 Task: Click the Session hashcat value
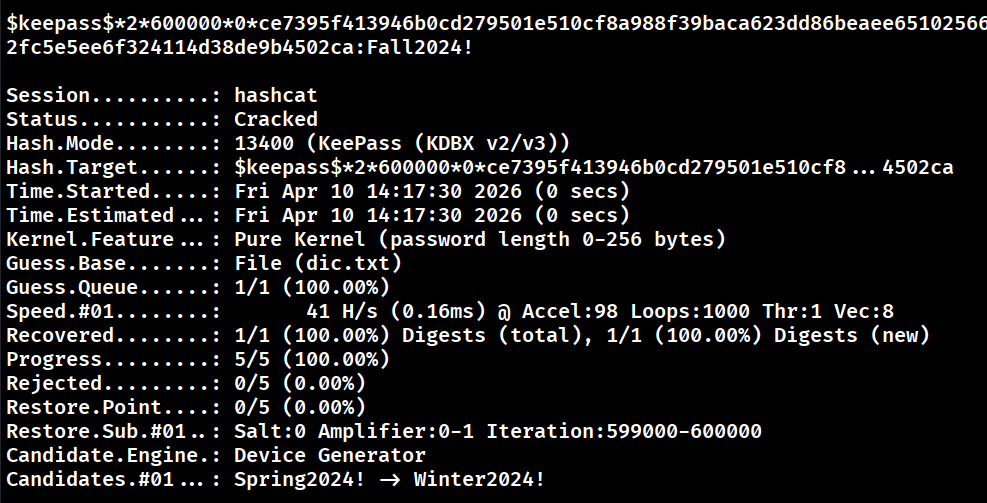(276, 95)
